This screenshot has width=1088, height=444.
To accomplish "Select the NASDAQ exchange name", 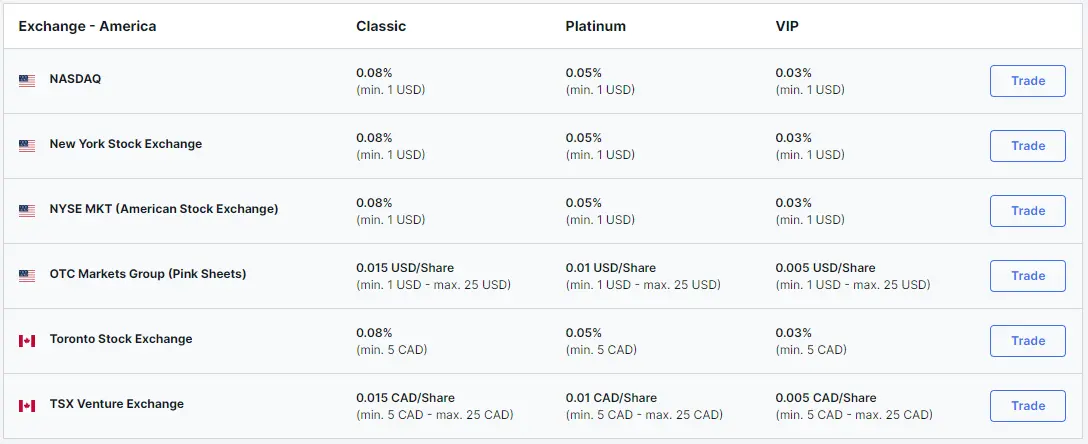I will click(x=75, y=79).
